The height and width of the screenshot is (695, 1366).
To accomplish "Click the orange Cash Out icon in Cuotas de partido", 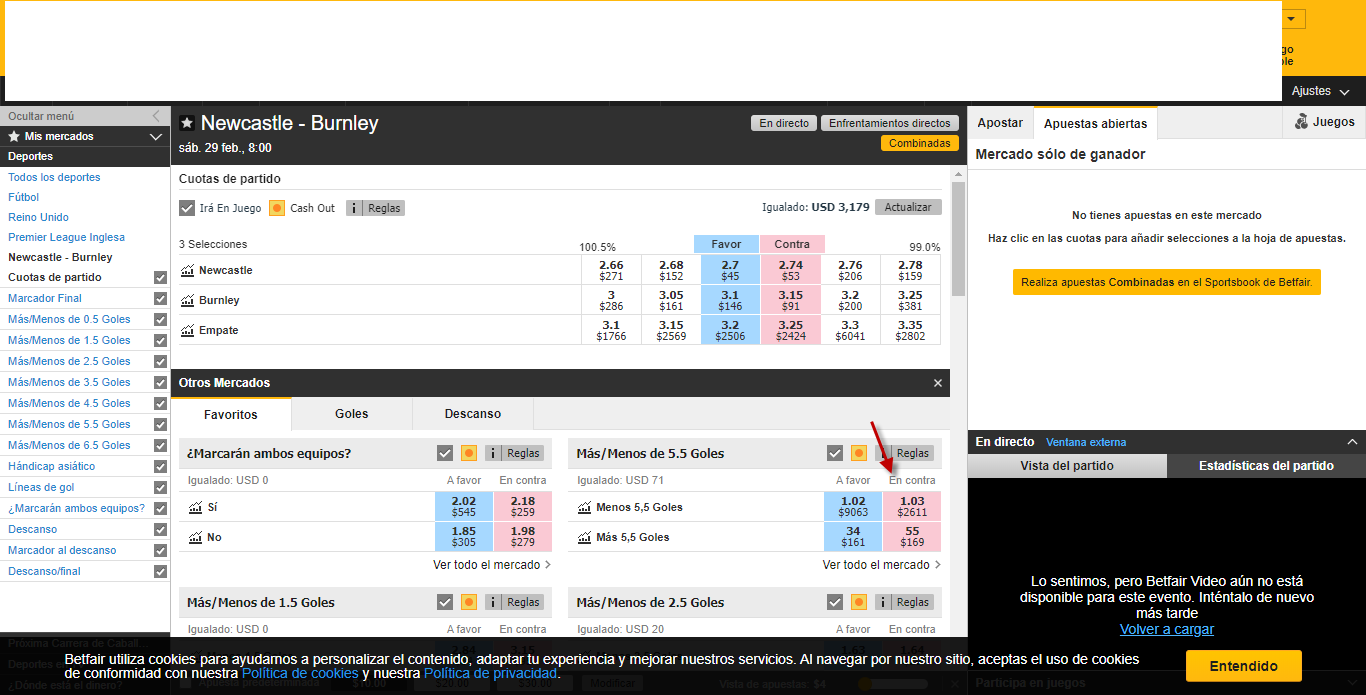I will click(277, 208).
